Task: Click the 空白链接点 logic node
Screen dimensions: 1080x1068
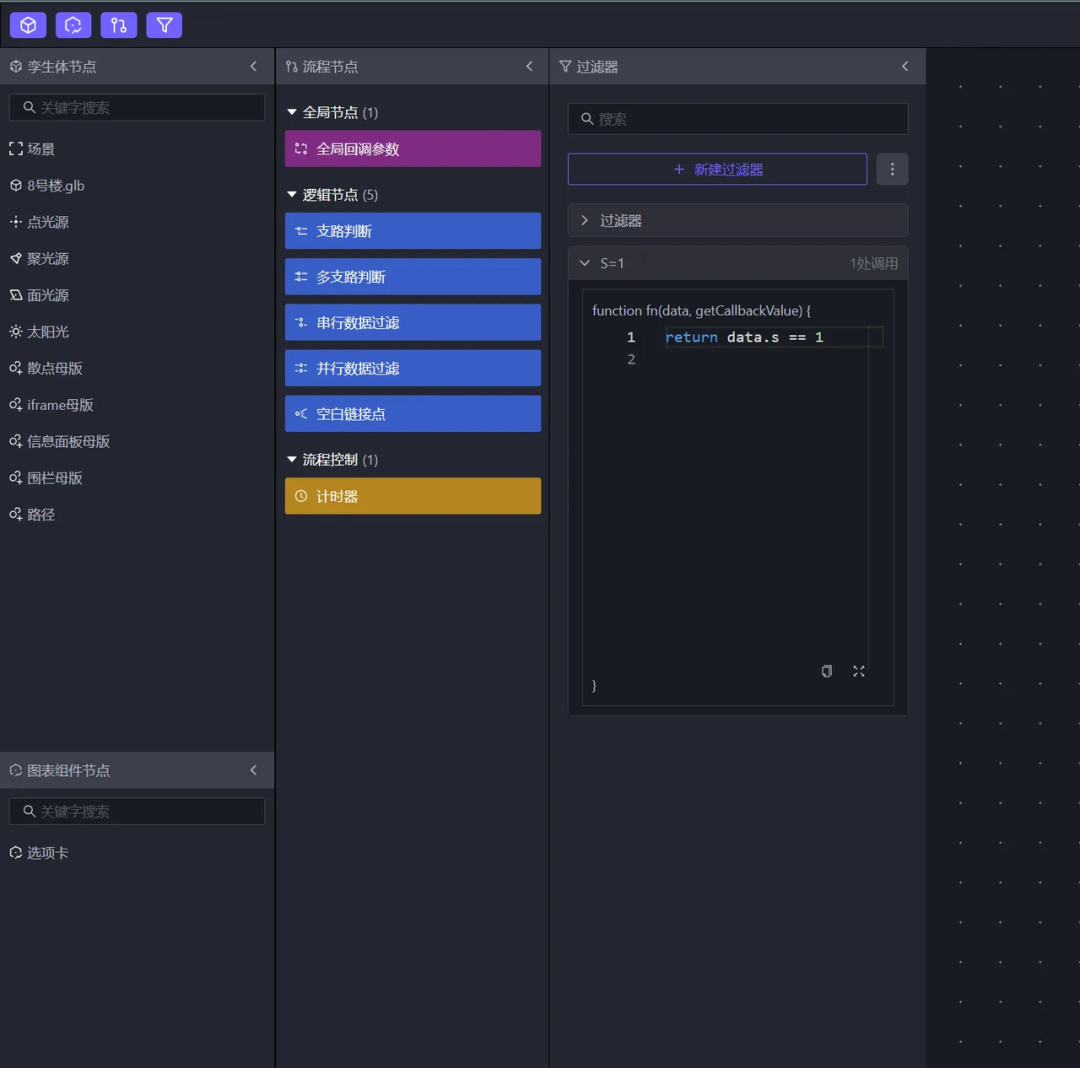Action: click(x=413, y=414)
